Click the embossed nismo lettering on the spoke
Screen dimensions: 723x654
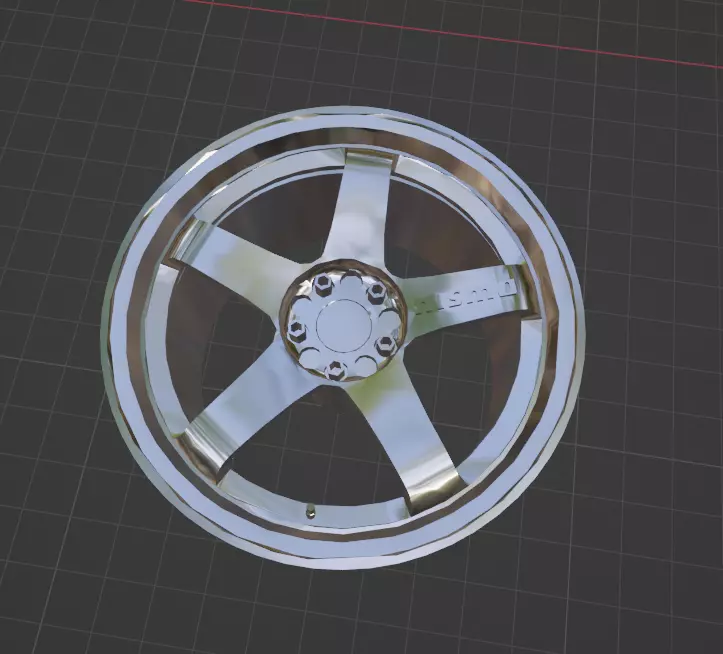(x=464, y=297)
